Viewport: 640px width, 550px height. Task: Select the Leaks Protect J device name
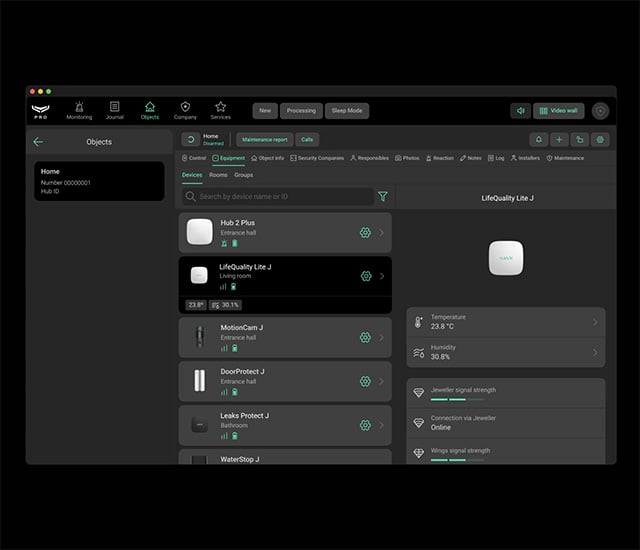(244, 416)
